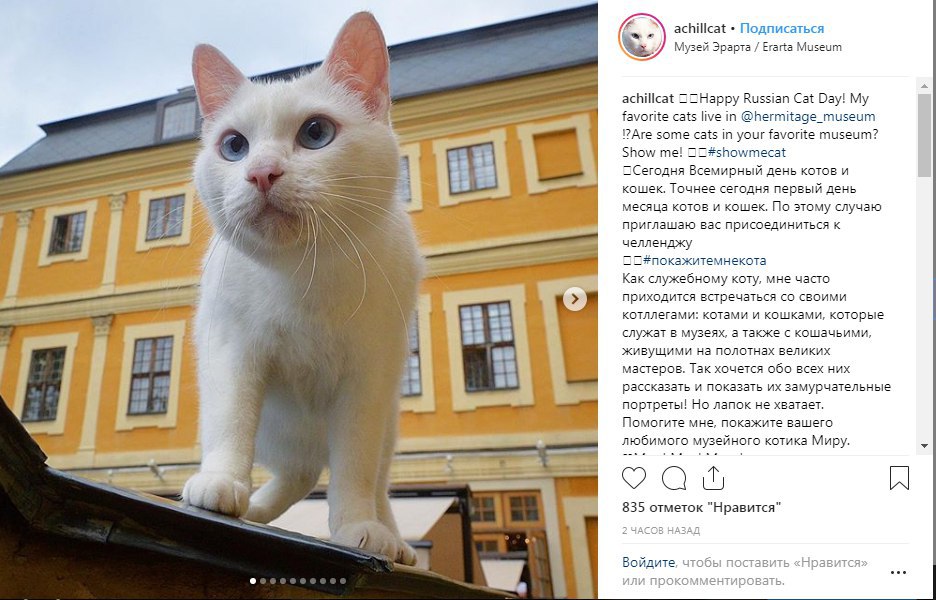Image resolution: width=936 pixels, height=600 pixels.
Task: View 835 likes count
Action: point(701,508)
